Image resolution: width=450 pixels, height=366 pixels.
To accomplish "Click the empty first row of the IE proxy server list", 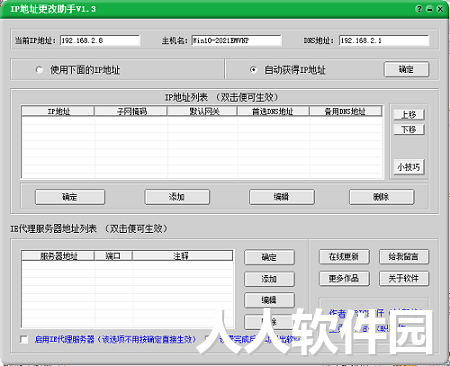I will (x=127, y=265).
